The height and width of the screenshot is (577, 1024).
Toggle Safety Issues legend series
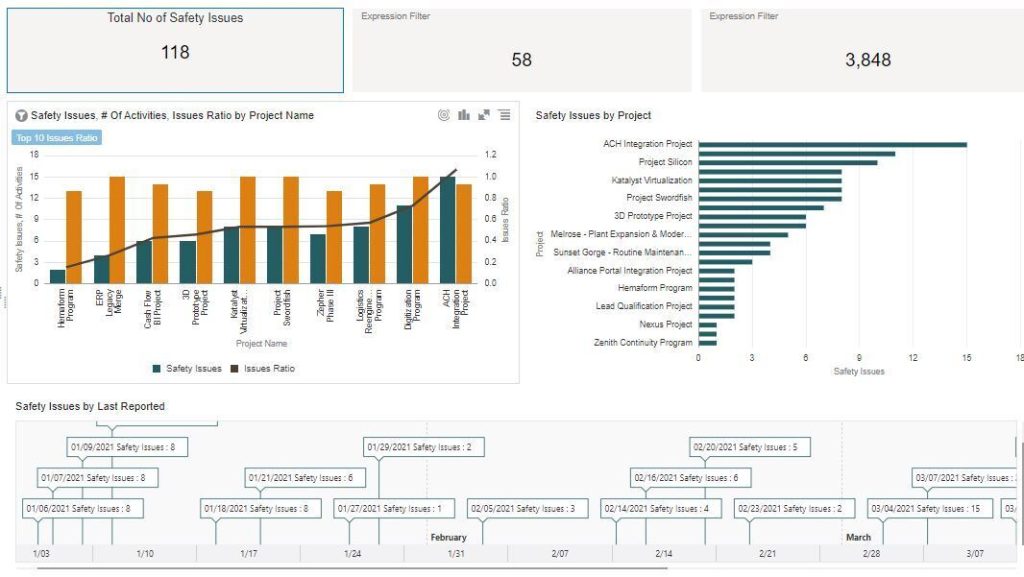coord(187,369)
